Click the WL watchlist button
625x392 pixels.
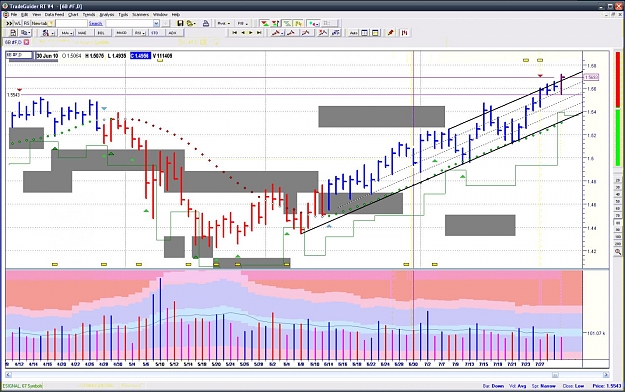(x=18, y=24)
